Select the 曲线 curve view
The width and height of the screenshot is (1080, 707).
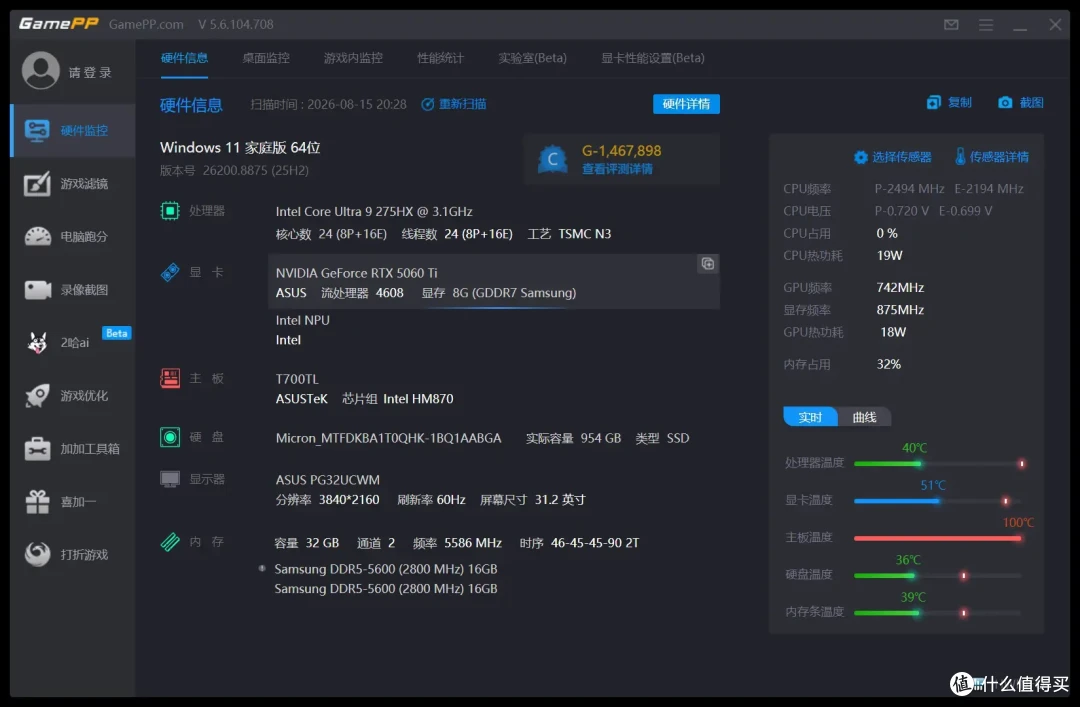tap(864, 417)
